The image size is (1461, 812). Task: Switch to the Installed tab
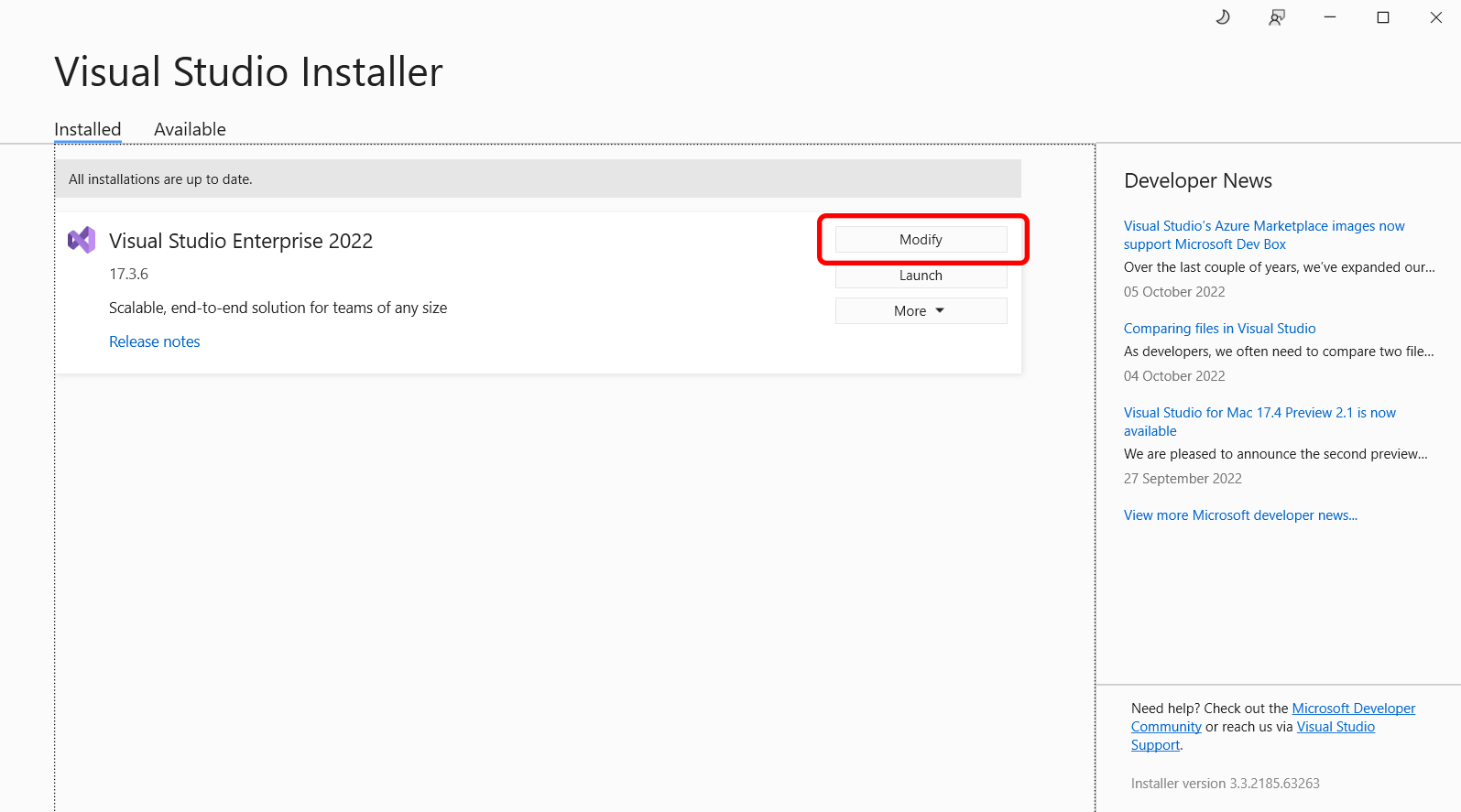coord(88,129)
